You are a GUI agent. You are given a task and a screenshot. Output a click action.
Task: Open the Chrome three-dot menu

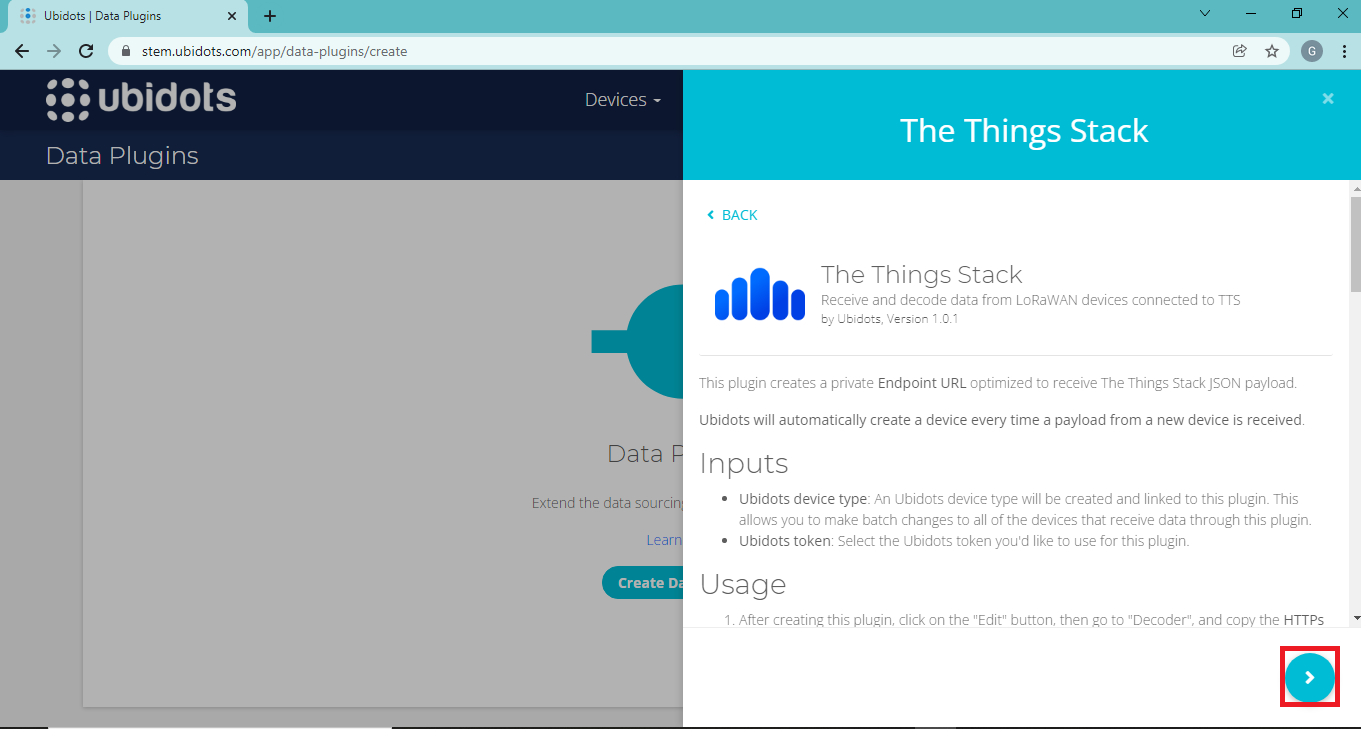click(x=1343, y=51)
